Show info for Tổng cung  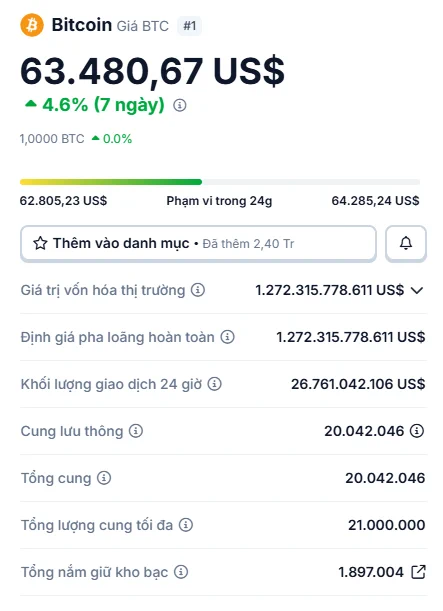104,478
